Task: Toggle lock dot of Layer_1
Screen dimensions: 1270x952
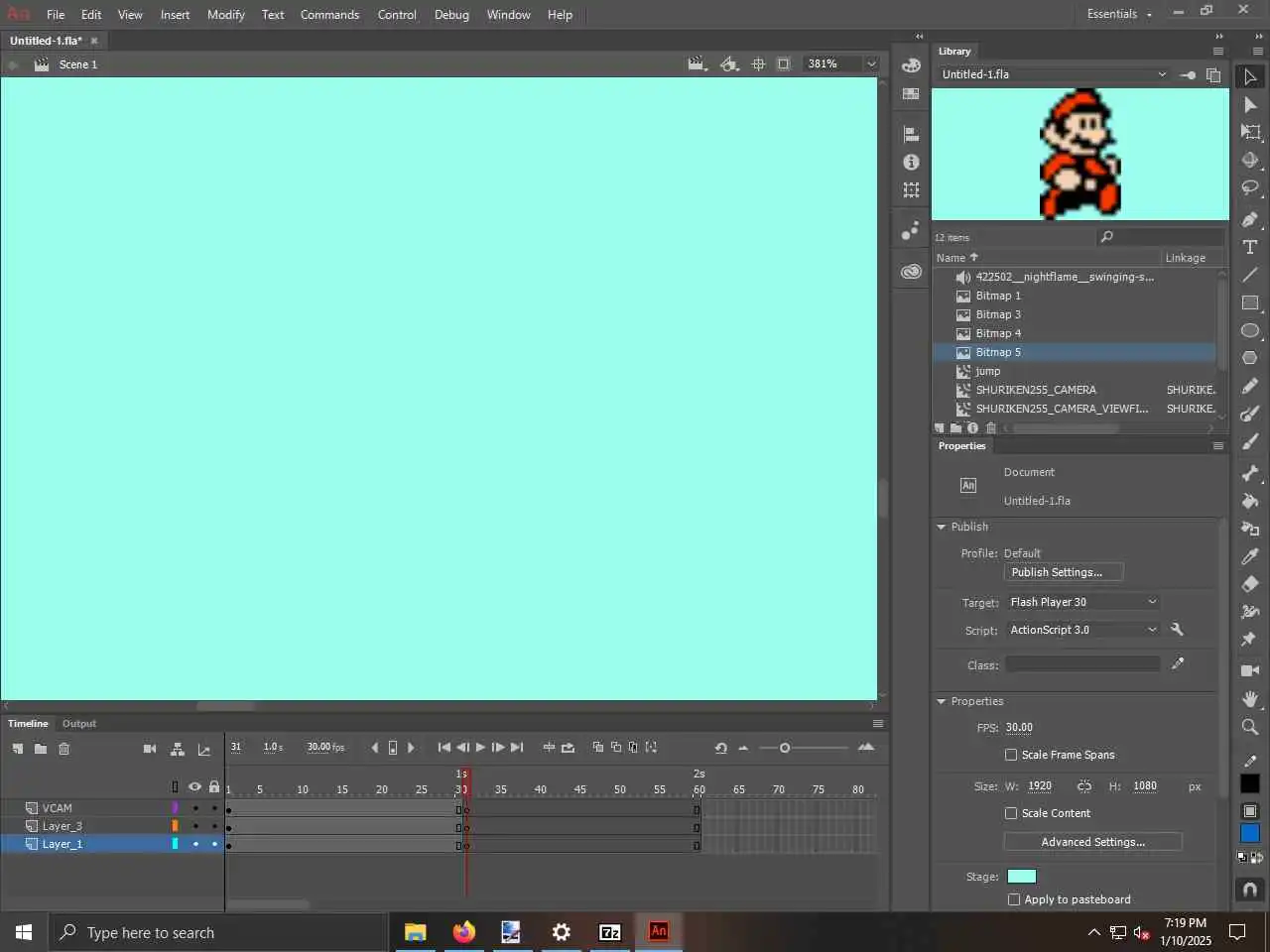Action: [x=214, y=844]
